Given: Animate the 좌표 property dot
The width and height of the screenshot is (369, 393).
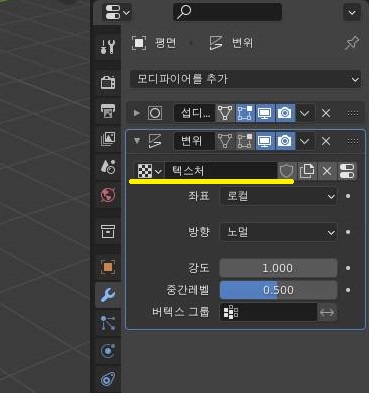Looking at the screenshot, I should tap(348, 196).
